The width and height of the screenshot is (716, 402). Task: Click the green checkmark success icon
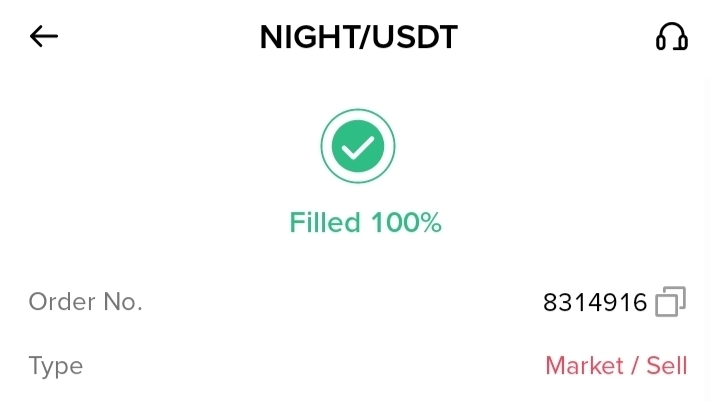(x=358, y=148)
